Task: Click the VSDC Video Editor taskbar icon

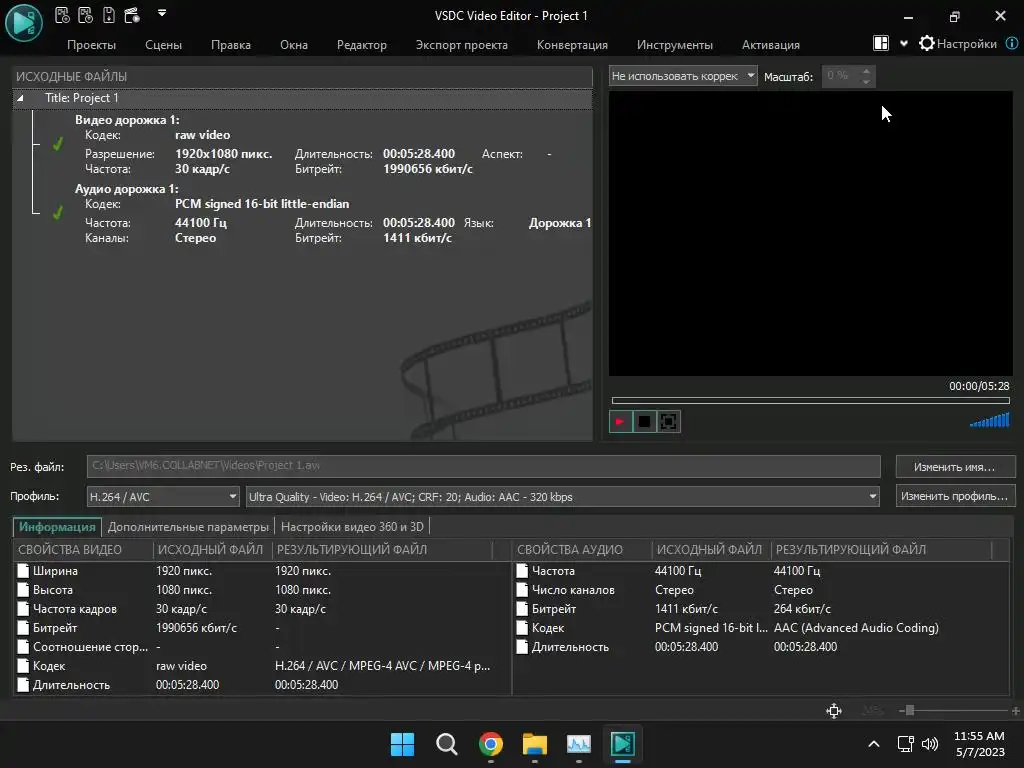Action: (622, 744)
